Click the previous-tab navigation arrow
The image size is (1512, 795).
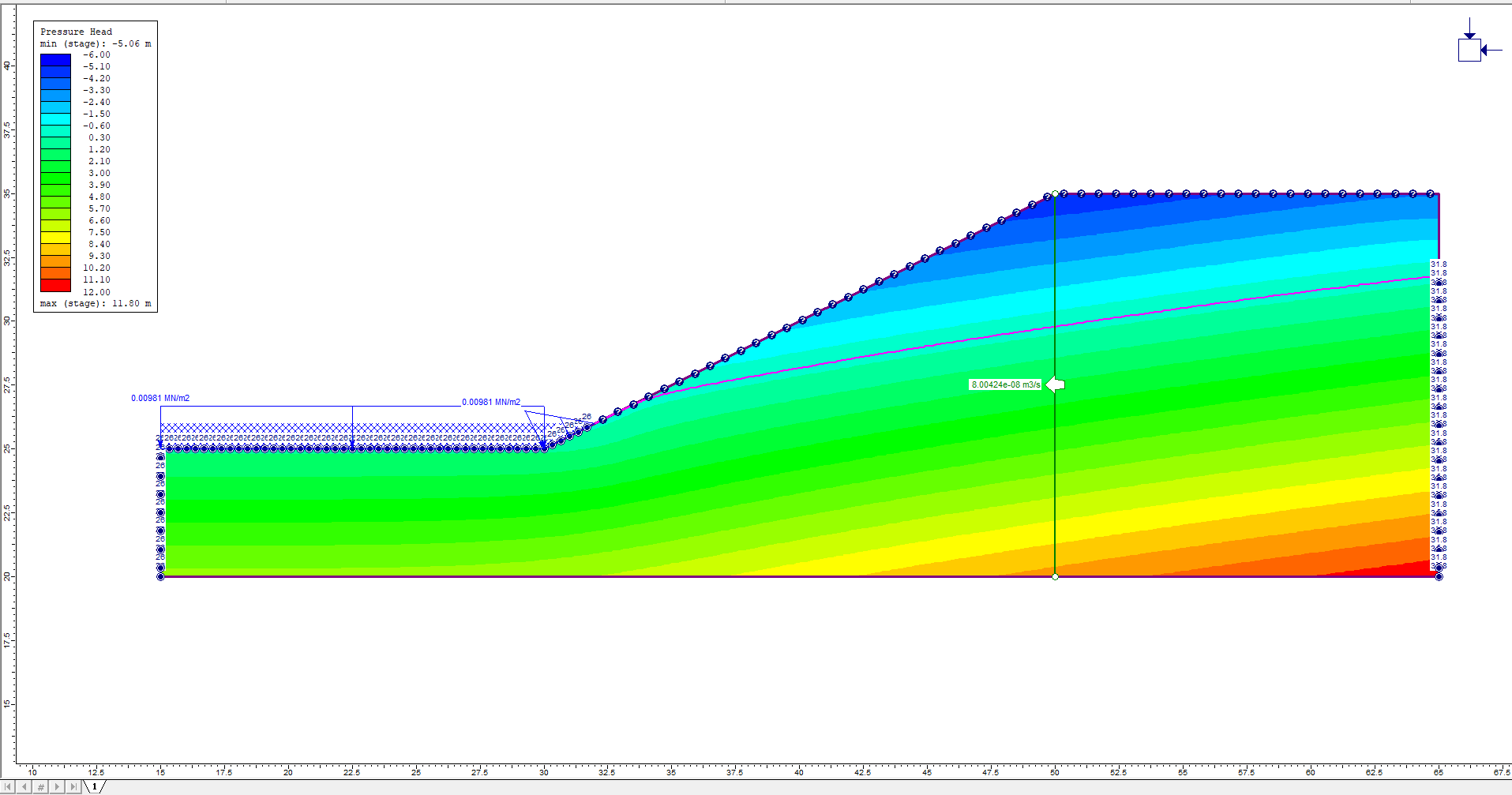[x=24, y=786]
